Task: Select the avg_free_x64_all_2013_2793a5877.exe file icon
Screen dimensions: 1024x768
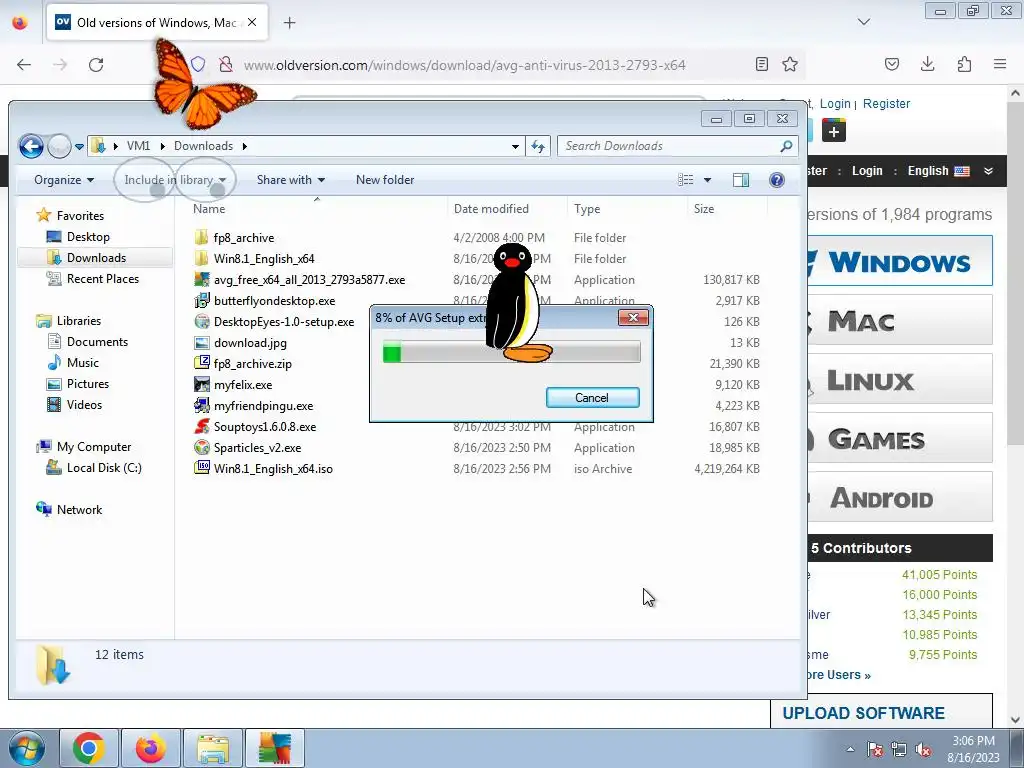Action: click(202, 280)
